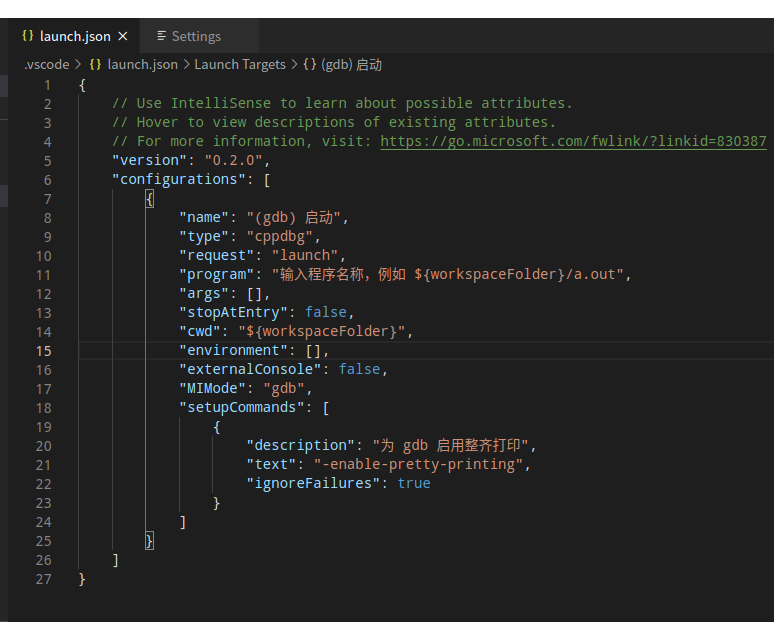Click the "configurations" key
Image resolution: width=774 pixels, height=622 pixels.
pos(179,179)
